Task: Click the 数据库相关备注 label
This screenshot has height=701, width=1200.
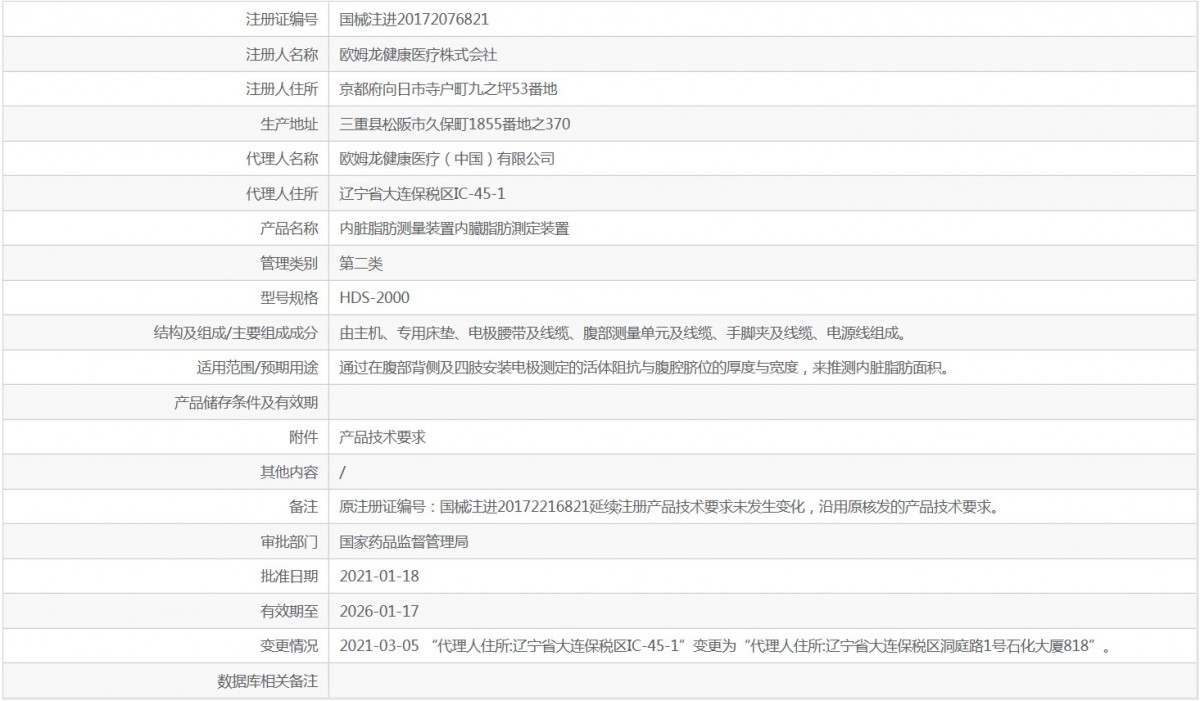Action: (x=267, y=682)
